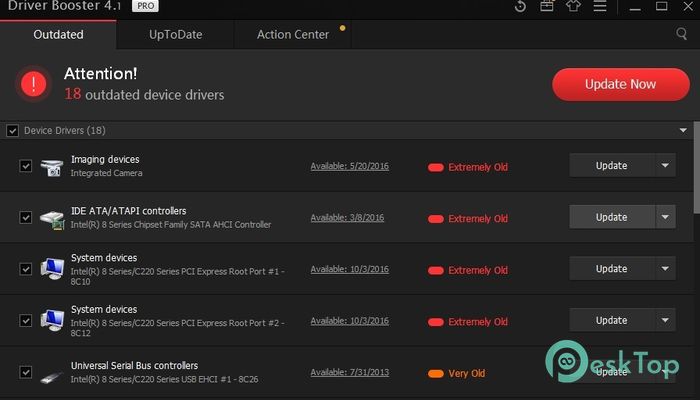Uncheck the Imaging devices checkbox
The height and width of the screenshot is (400, 700).
pyautogui.click(x=25, y=166)
